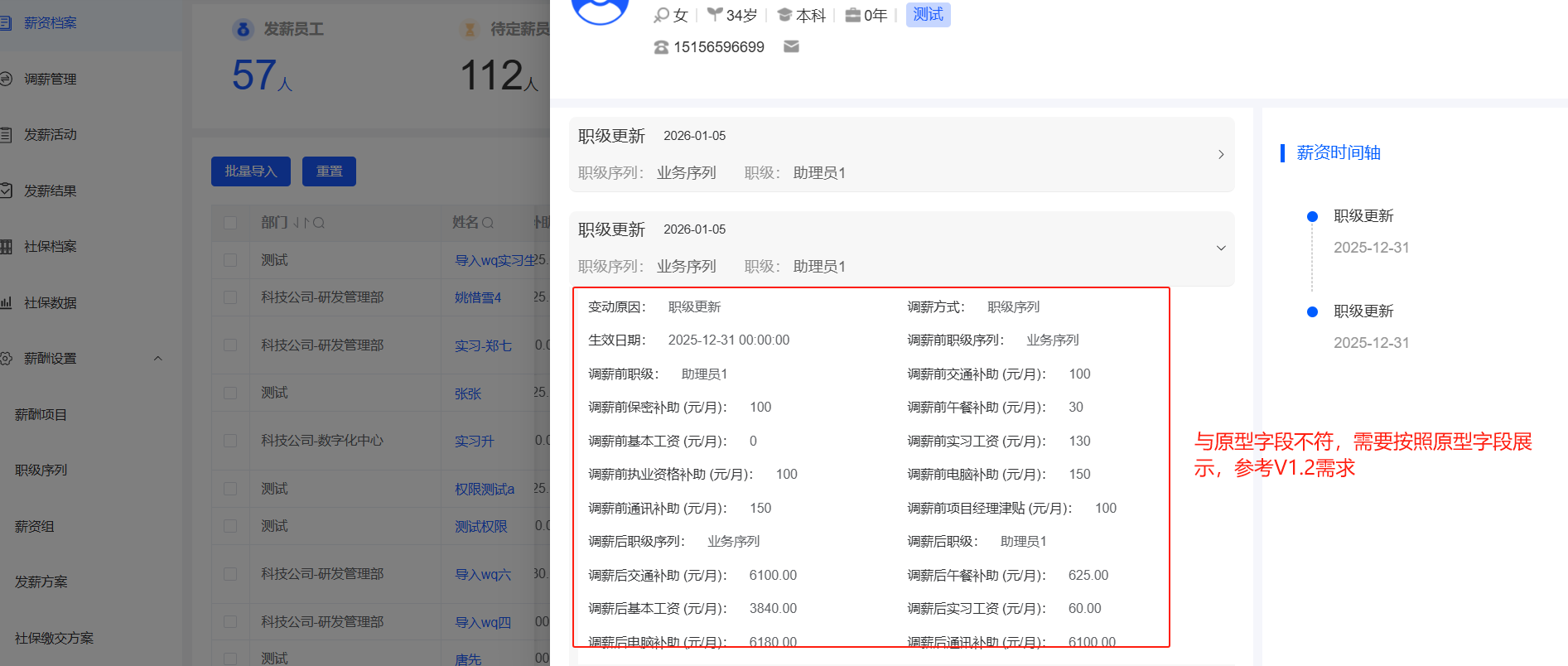
Task: Click the 社保数据 bar chart icon
Action: 6,302
